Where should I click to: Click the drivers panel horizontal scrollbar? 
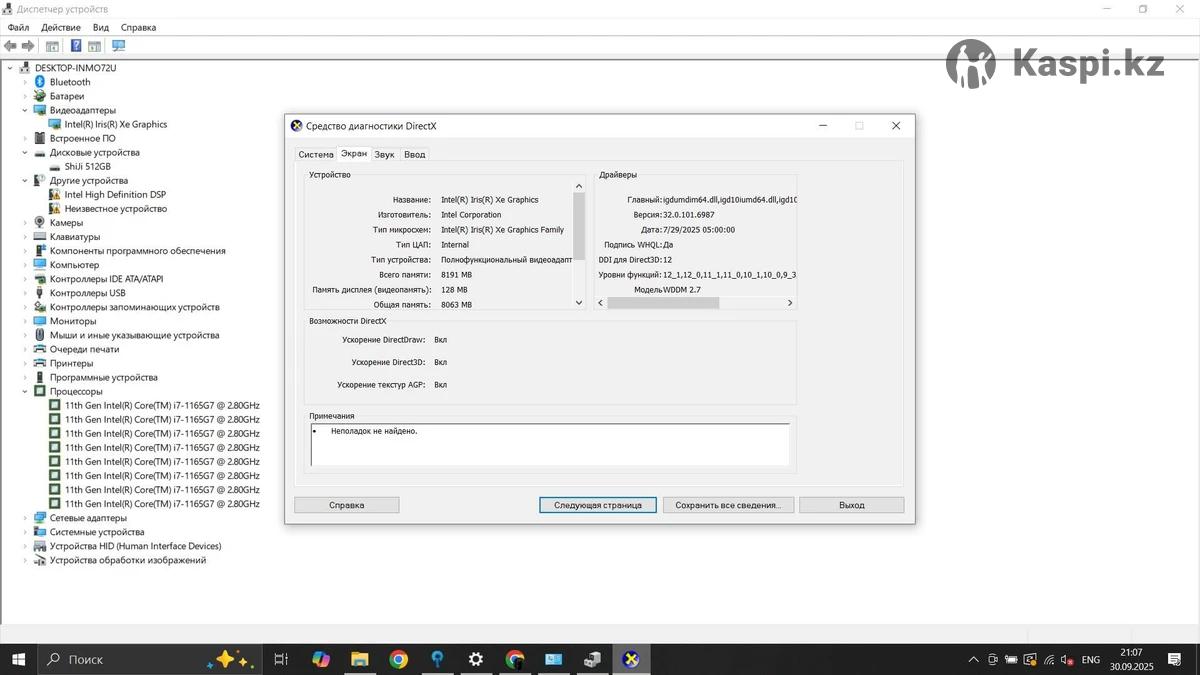(663, 303)
